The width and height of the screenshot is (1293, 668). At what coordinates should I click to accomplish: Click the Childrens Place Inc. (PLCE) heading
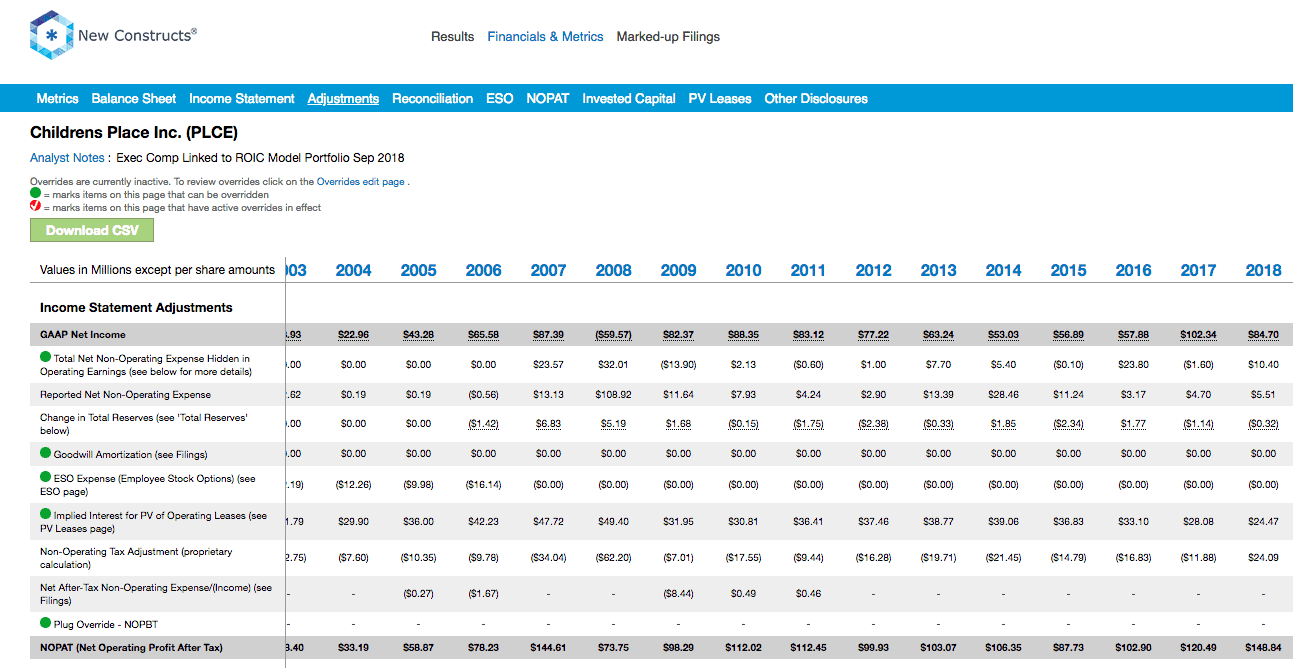click(x=134, y=132)
